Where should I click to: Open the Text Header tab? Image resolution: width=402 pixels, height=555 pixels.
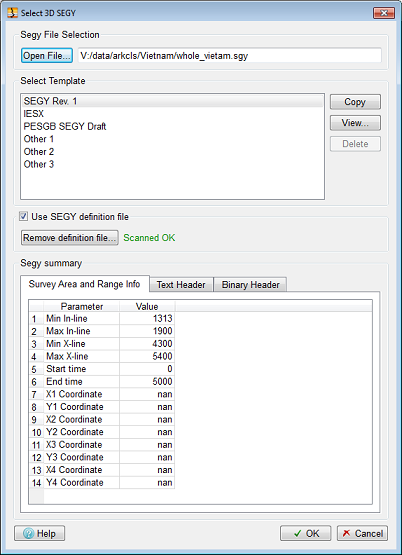point(181,285)
